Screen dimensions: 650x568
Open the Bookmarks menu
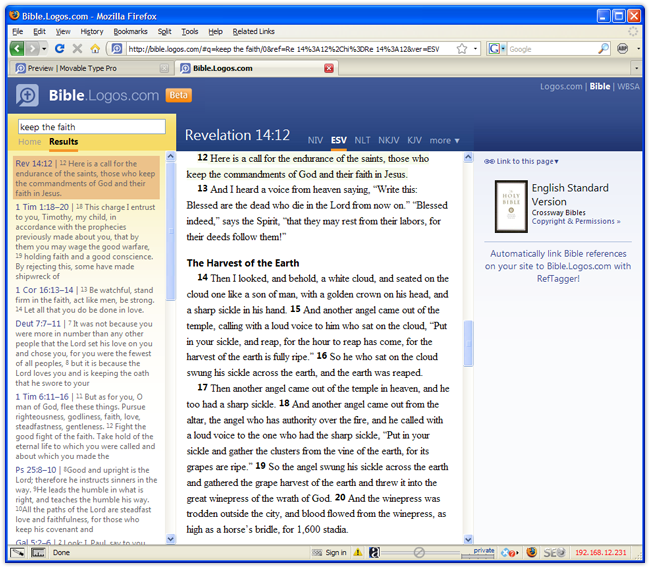(131, 32)
